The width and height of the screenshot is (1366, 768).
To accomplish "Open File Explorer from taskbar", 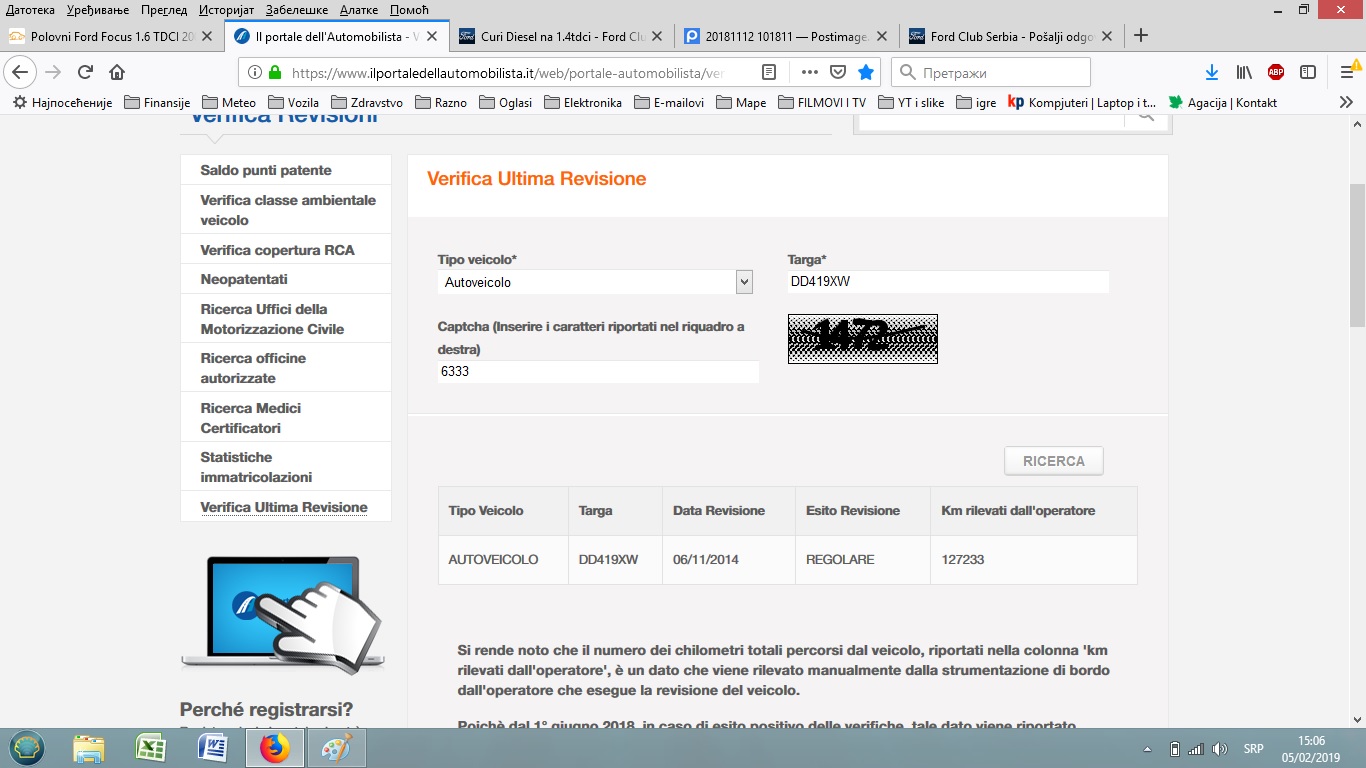I will [88, 748].
